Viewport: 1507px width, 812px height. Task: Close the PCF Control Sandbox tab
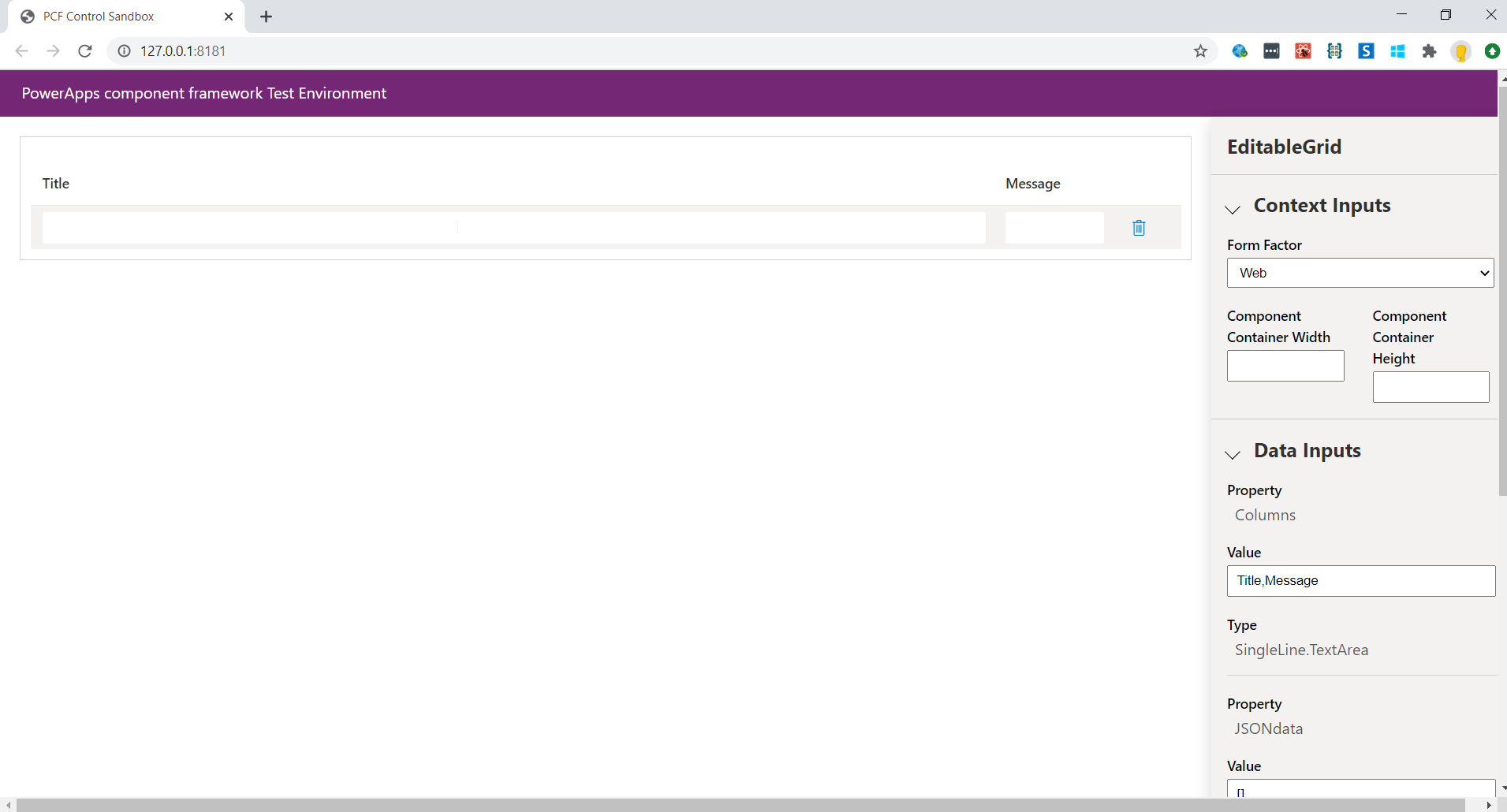(229, 17)
